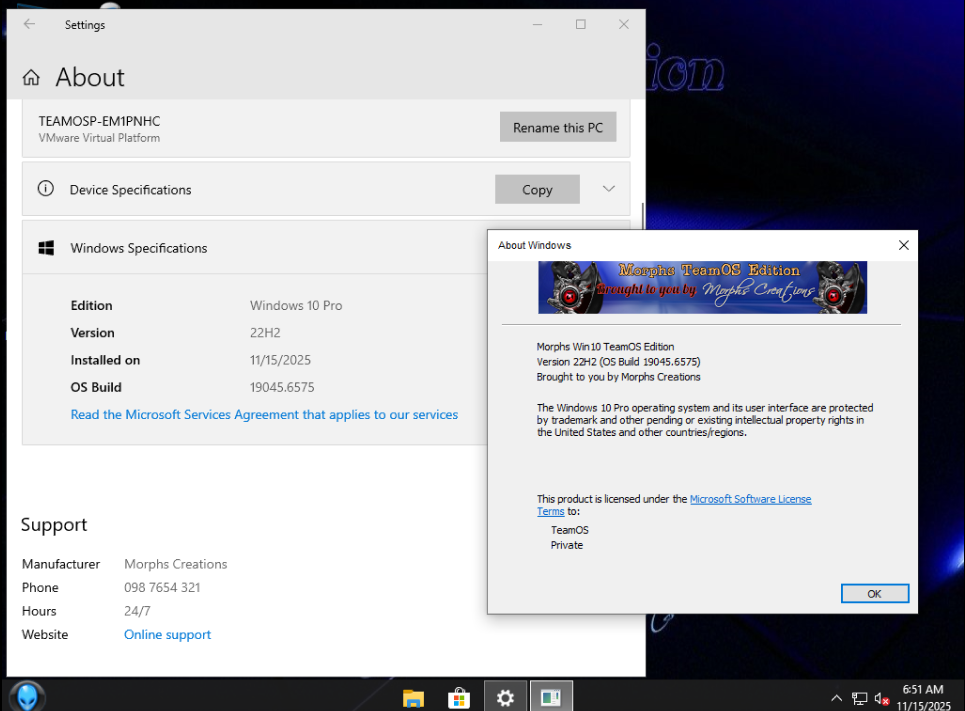Open the Online support website link
The width and height of the screenshot is (965, 711).
pos(167,634)
